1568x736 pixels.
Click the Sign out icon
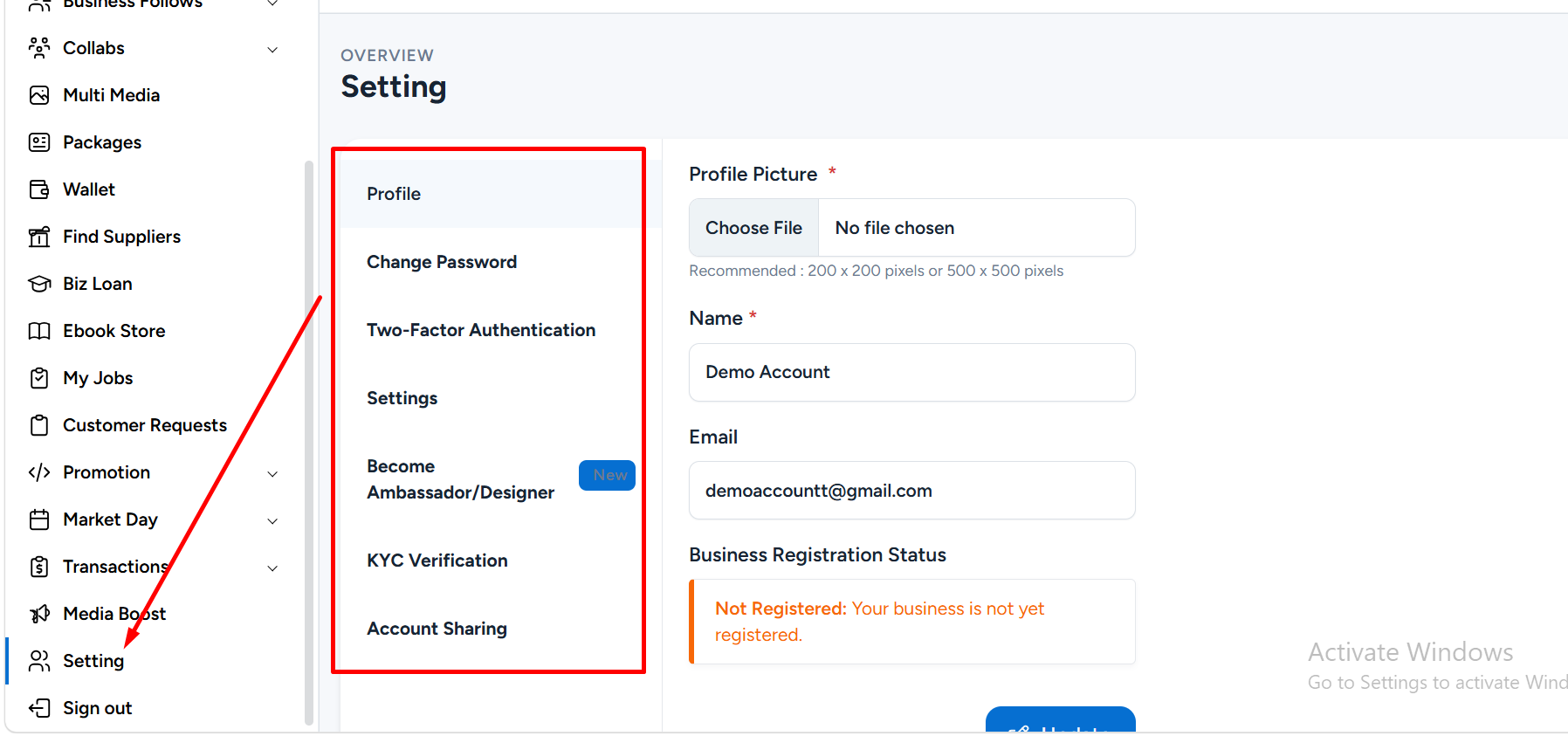tap(39, 708)
